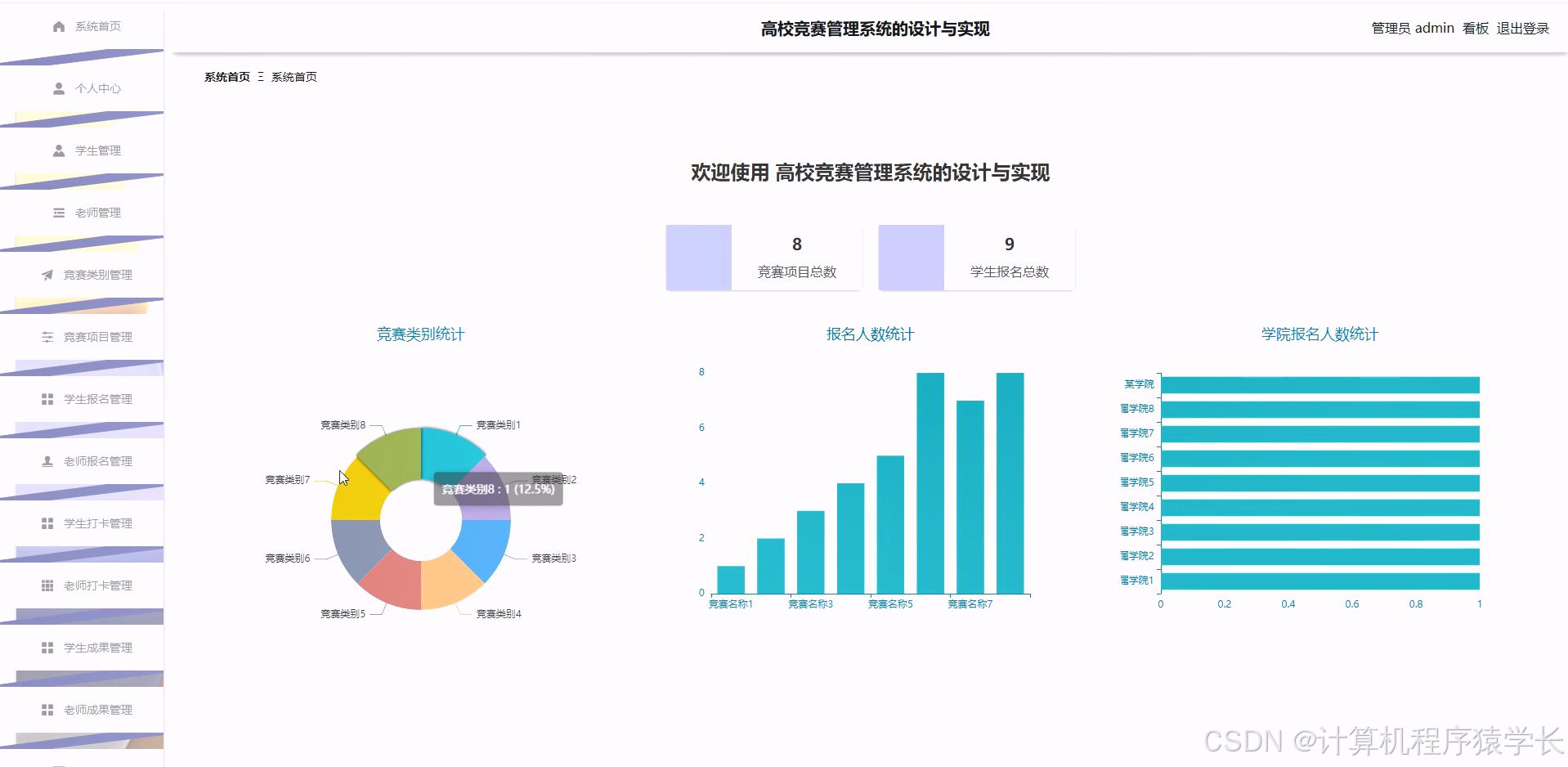
Task: Click the 竞赛类别5 pie label
Action: (x=343, y=614)
